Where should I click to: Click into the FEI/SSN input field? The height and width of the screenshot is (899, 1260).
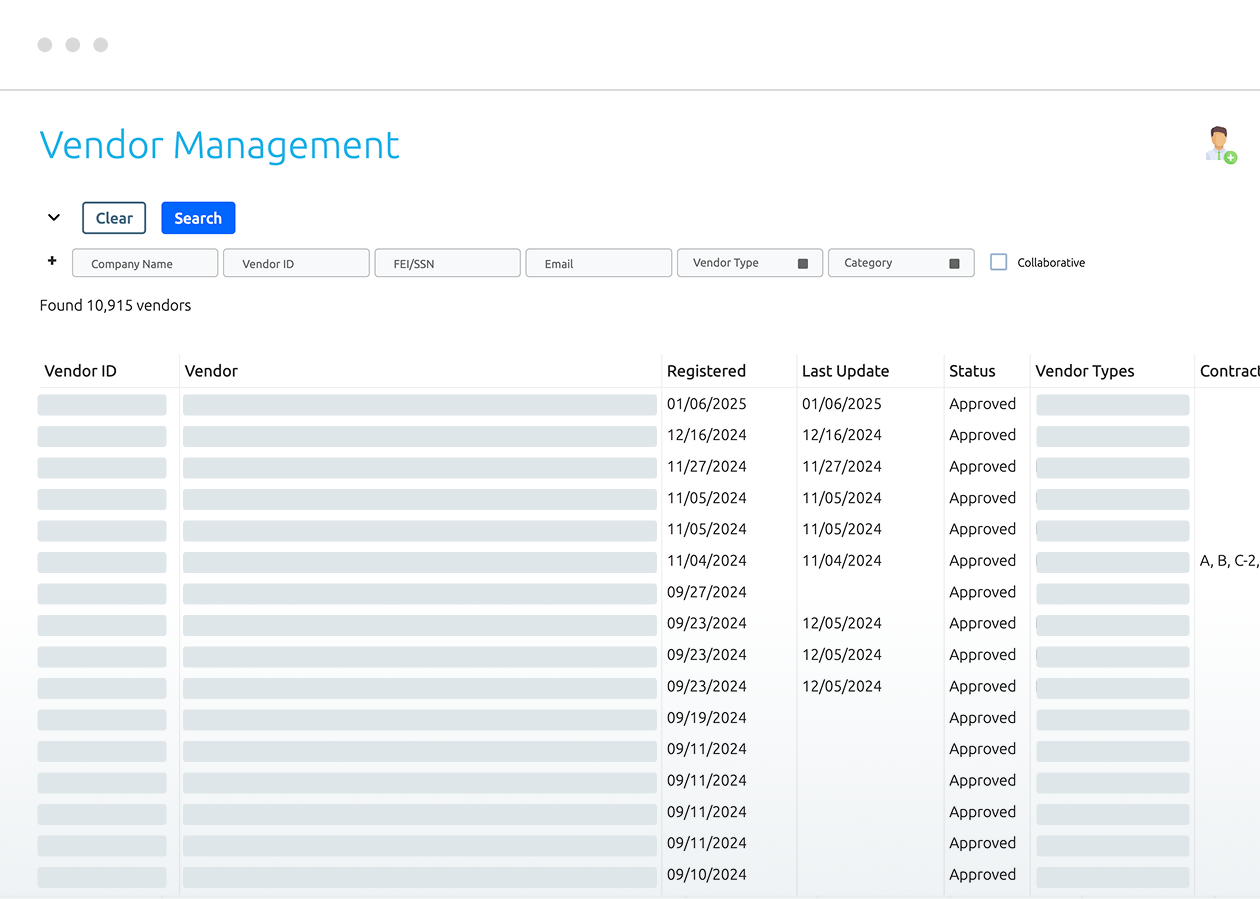click(447, 264)
